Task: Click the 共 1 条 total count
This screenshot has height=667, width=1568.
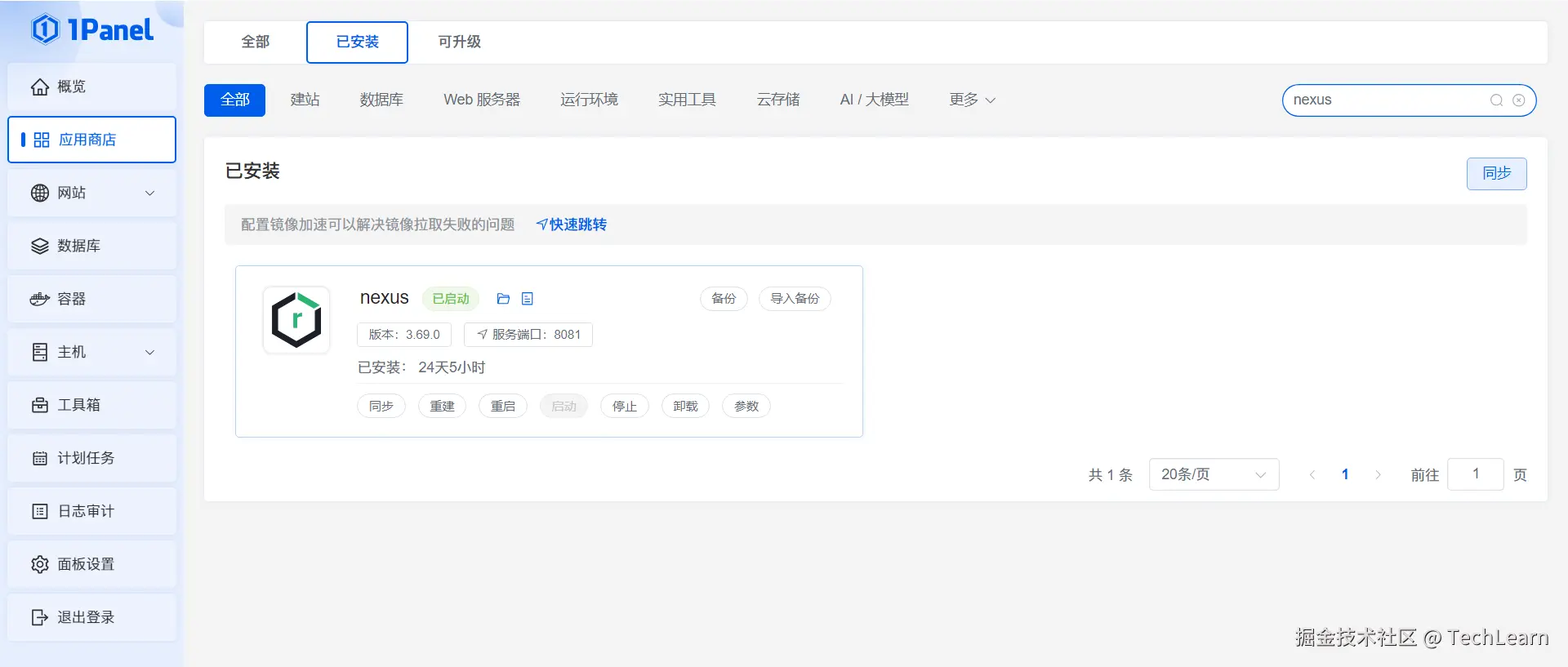Action: point(1111,475)
